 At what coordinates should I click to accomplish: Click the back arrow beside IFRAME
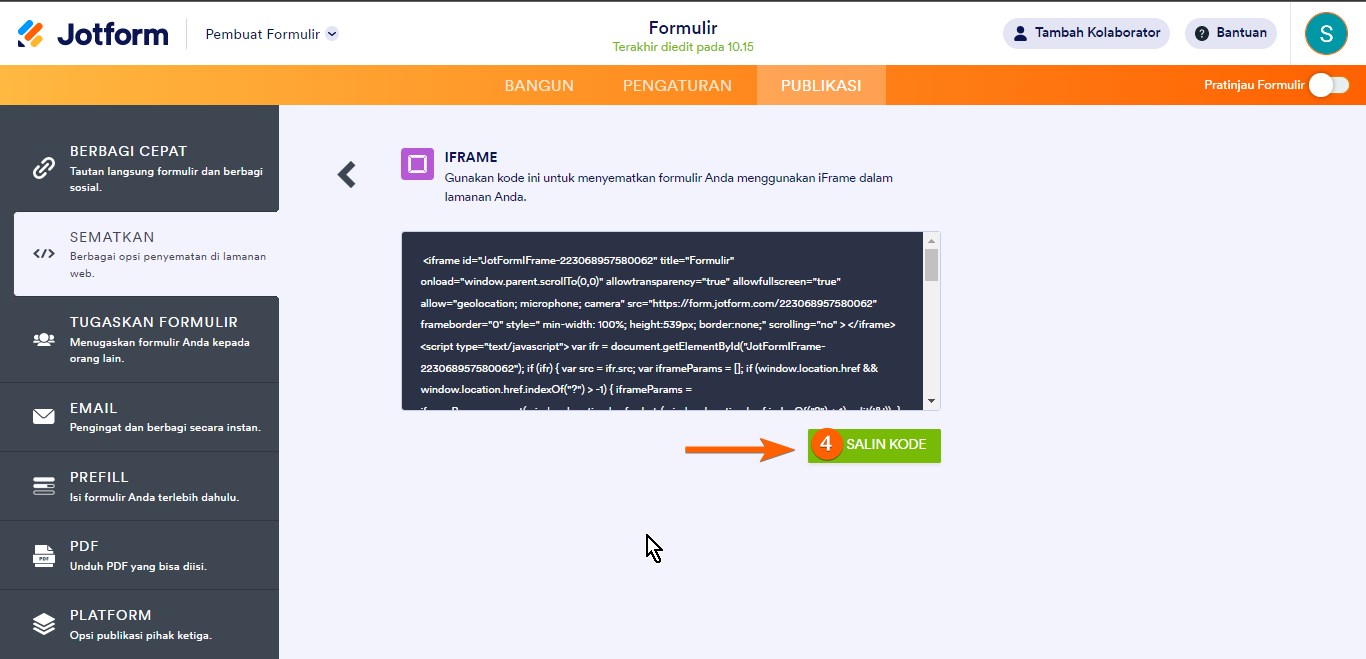347,175
